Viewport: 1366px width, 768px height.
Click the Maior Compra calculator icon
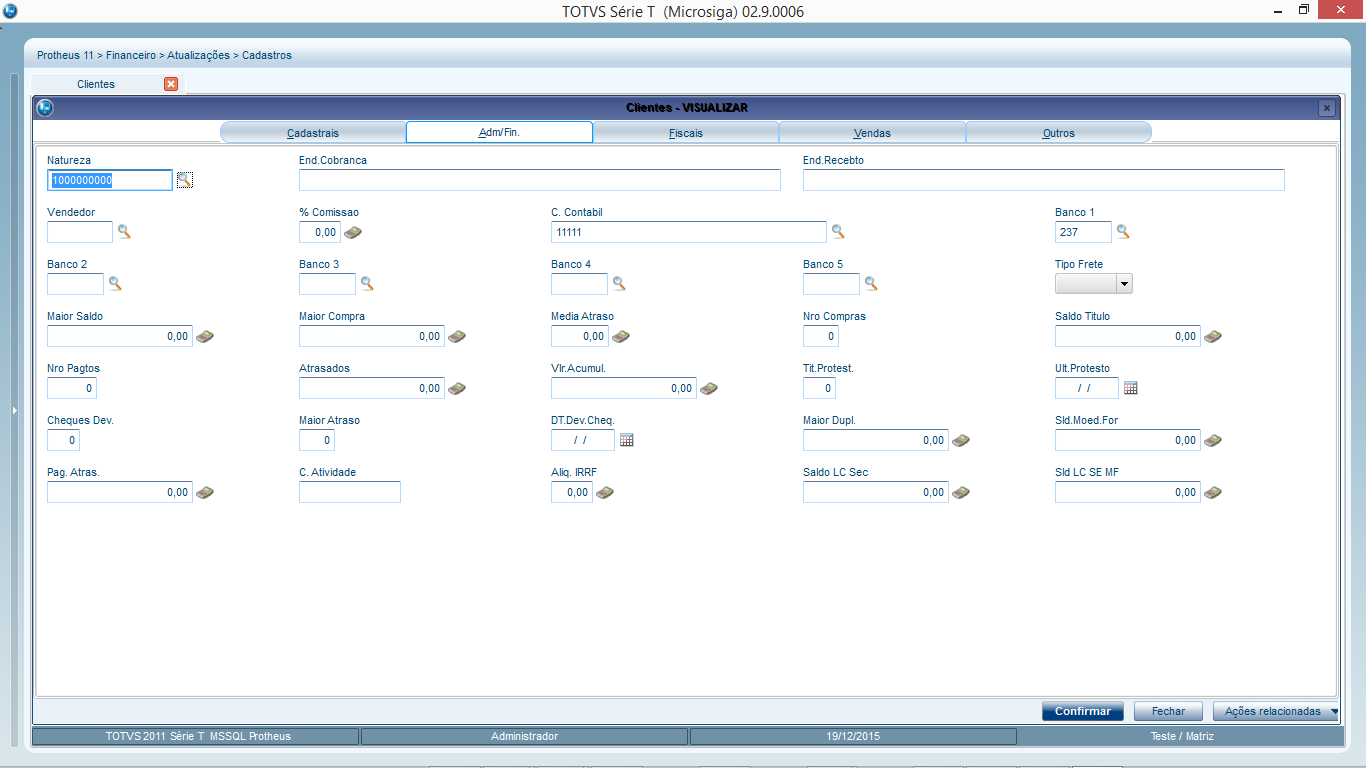[457, 336]
